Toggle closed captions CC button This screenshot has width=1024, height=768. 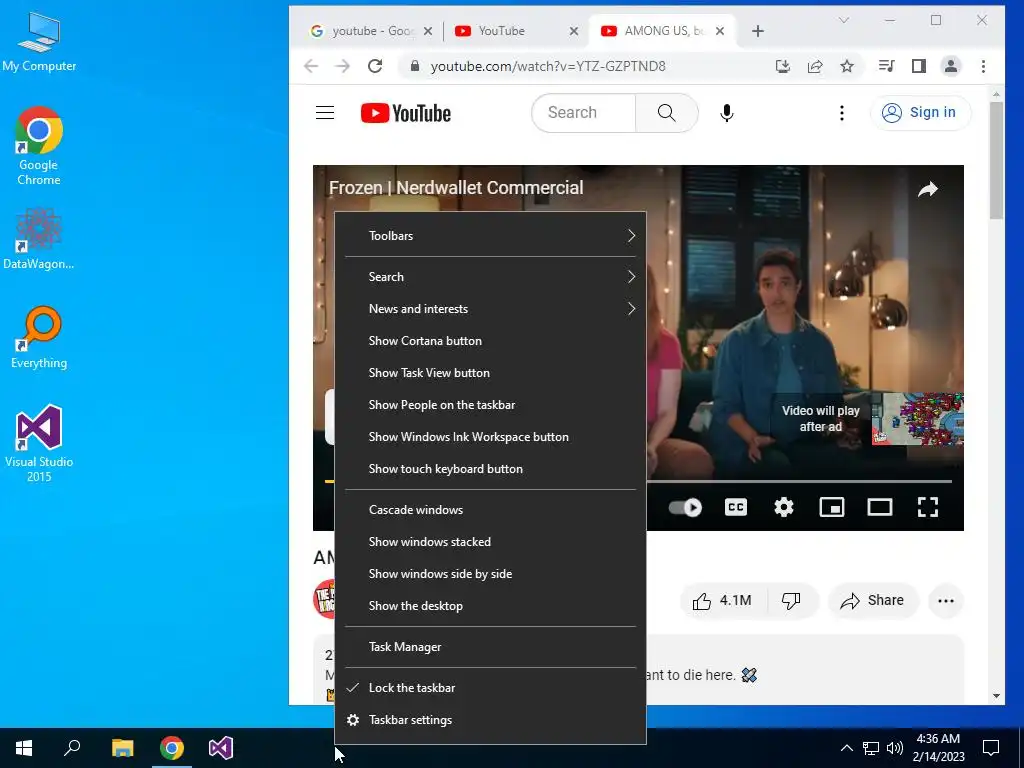(736, 507)
